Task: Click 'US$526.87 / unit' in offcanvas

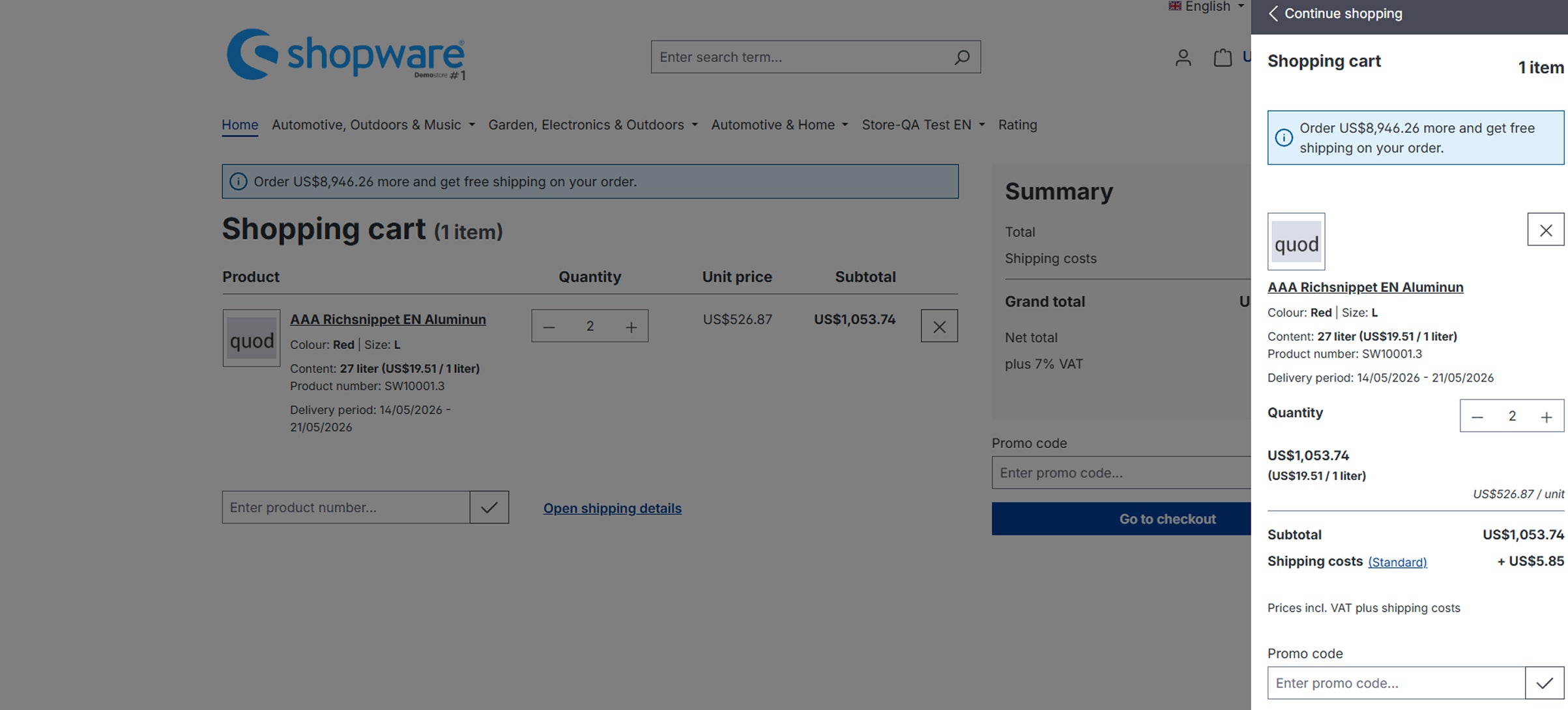Action: (x=1518, y=494)
